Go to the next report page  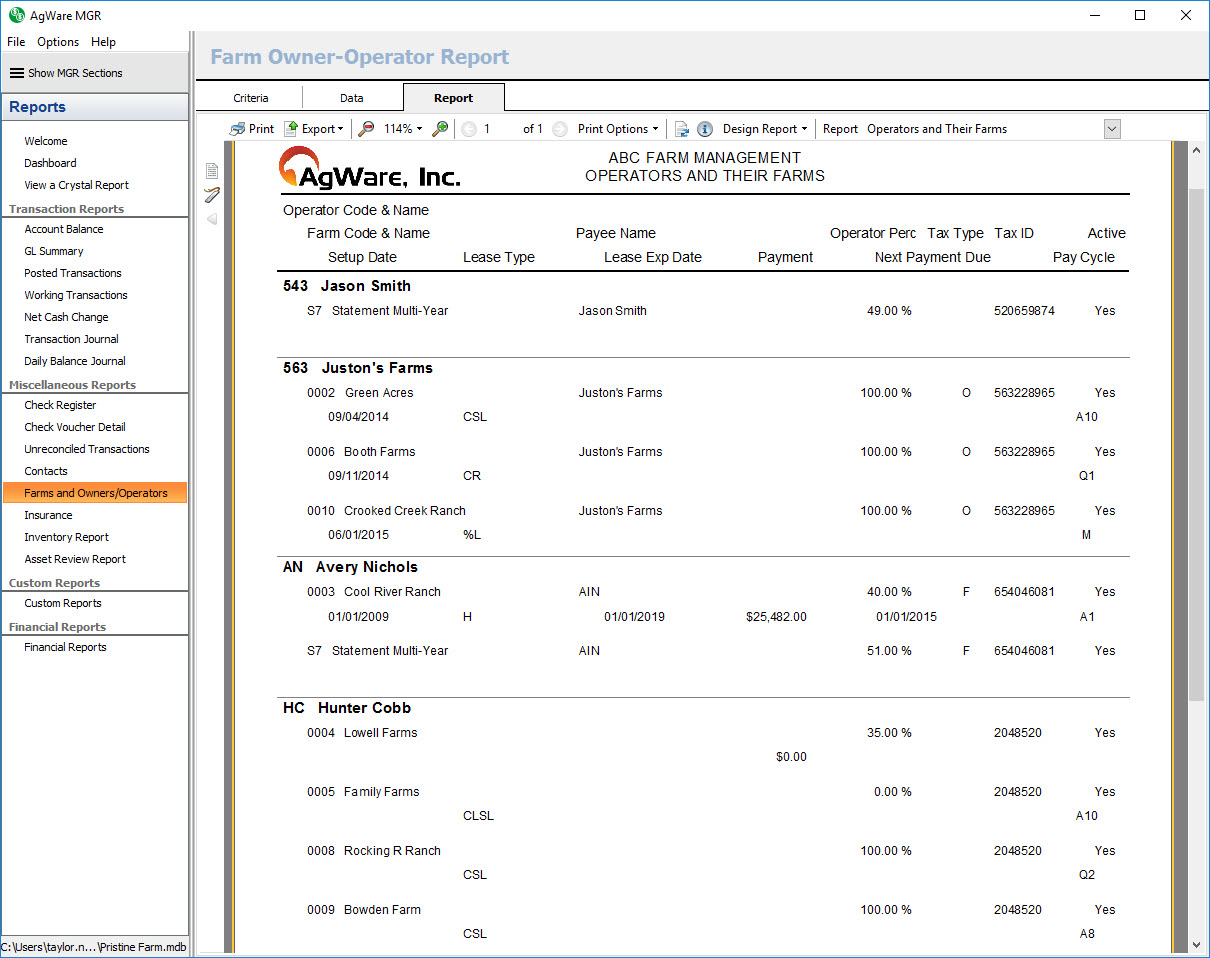coord(560,129)
